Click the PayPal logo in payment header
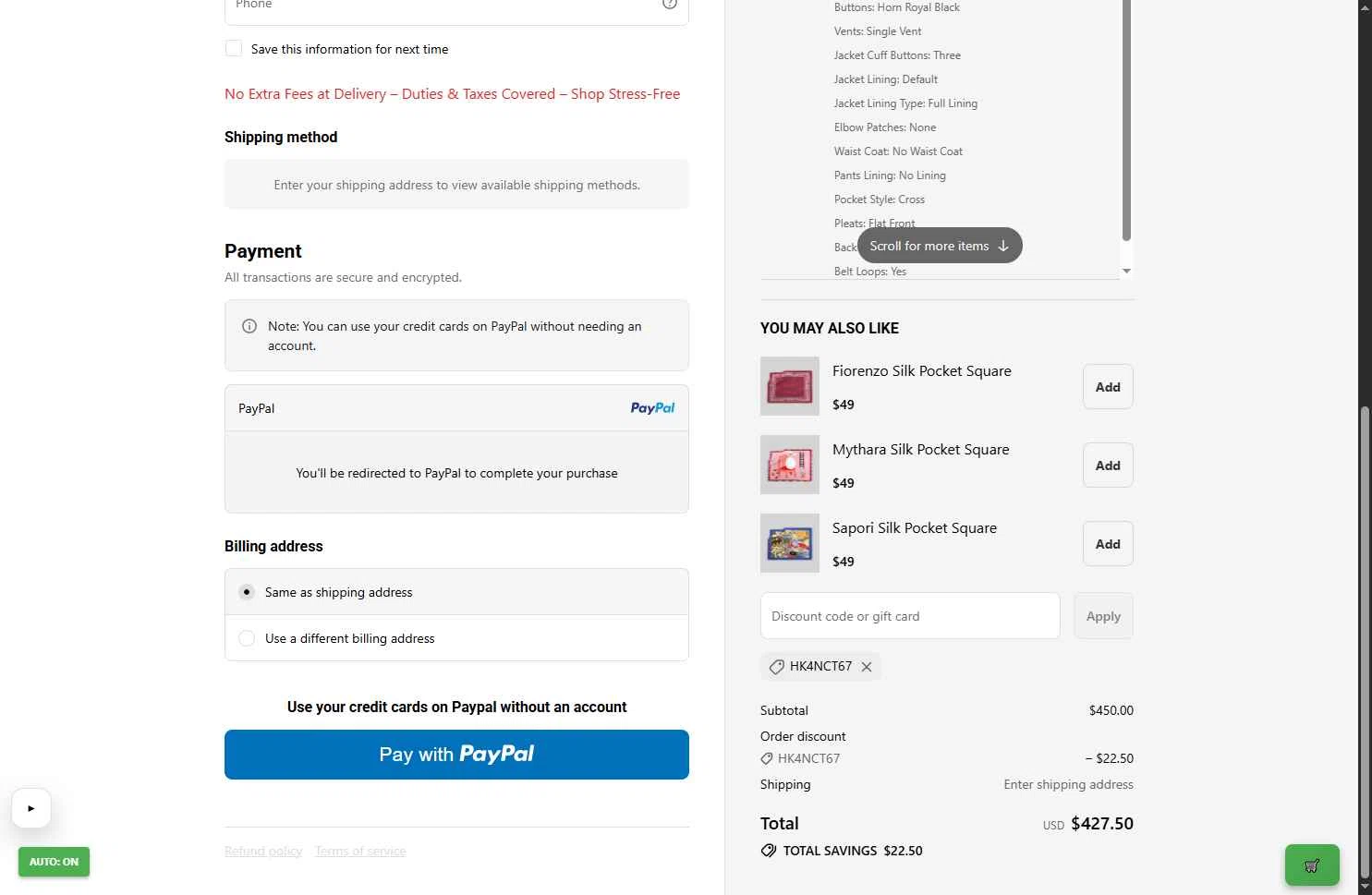Image resolution: width=1372 pixels, height=895 pixels. (x=652, y=408)
